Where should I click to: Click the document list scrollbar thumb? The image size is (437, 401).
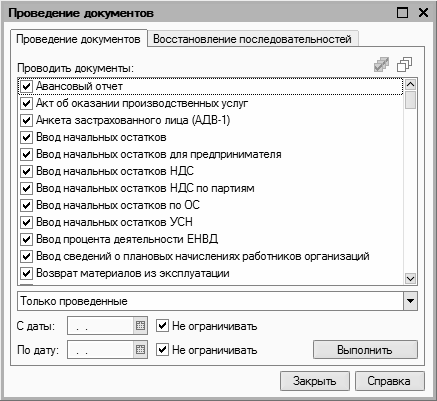410,100
